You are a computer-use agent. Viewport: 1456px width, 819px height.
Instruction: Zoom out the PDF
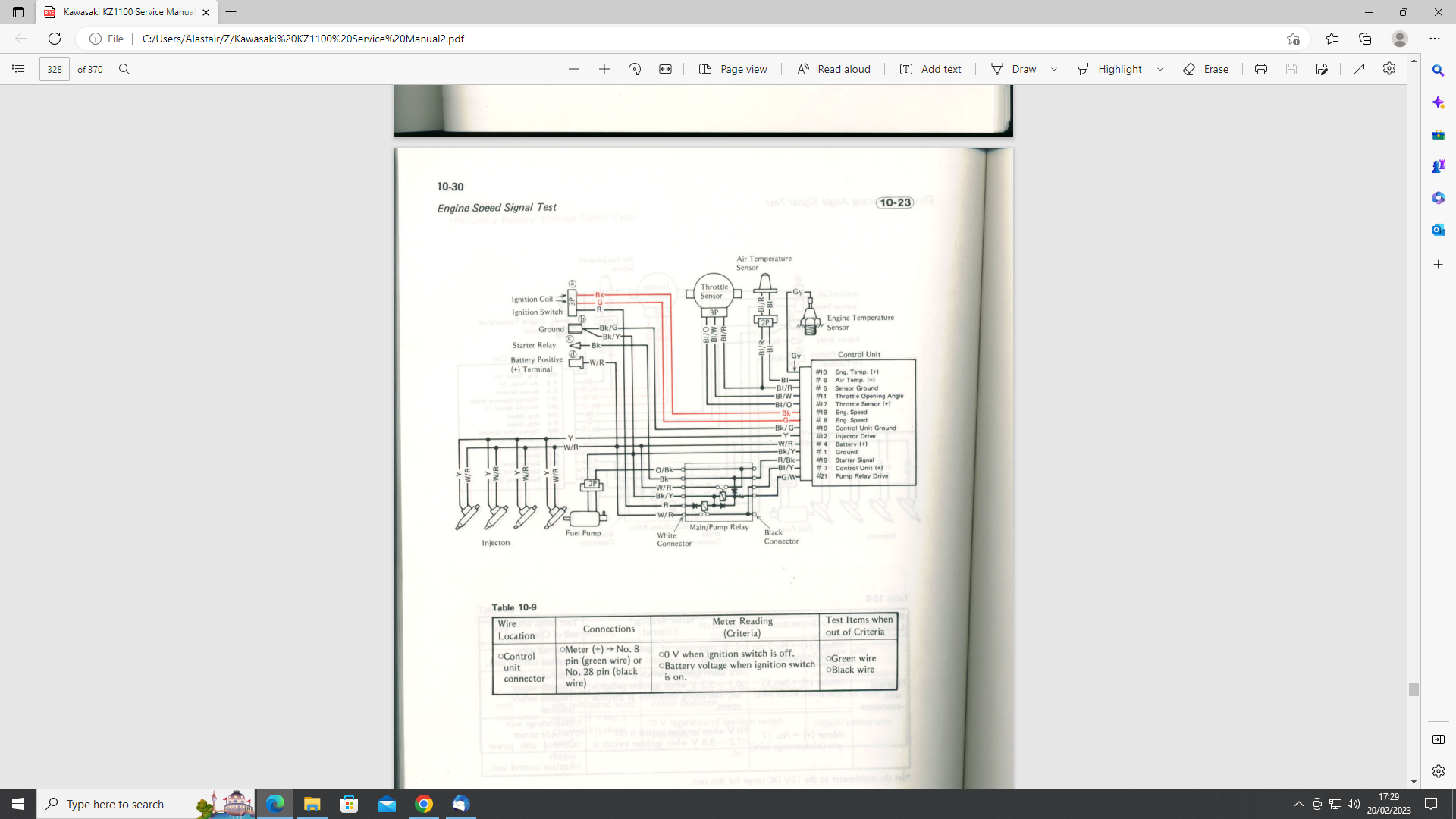tap(574, 69)
